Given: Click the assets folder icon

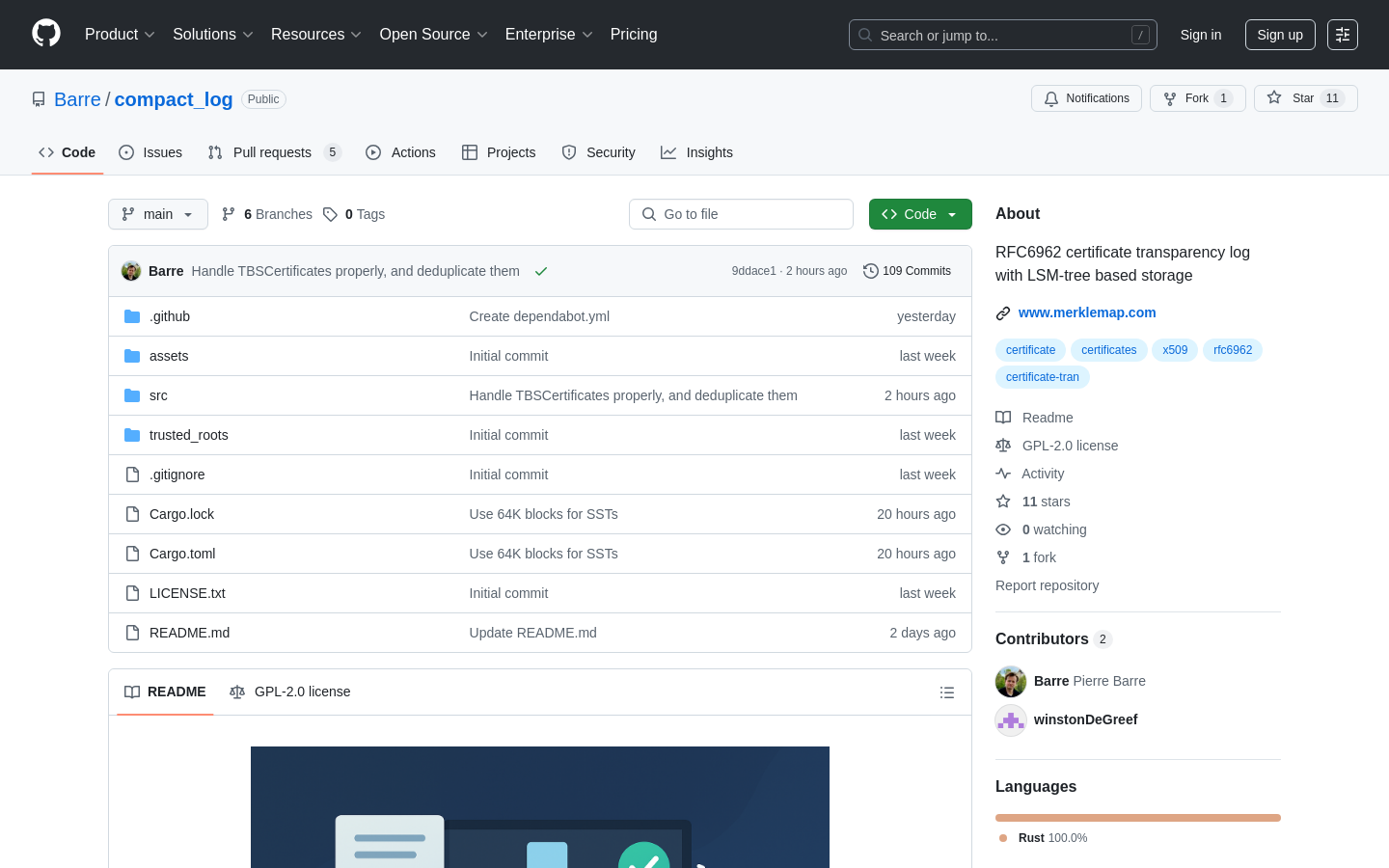Looking at the screenshot, I should (x=132, y=356).
